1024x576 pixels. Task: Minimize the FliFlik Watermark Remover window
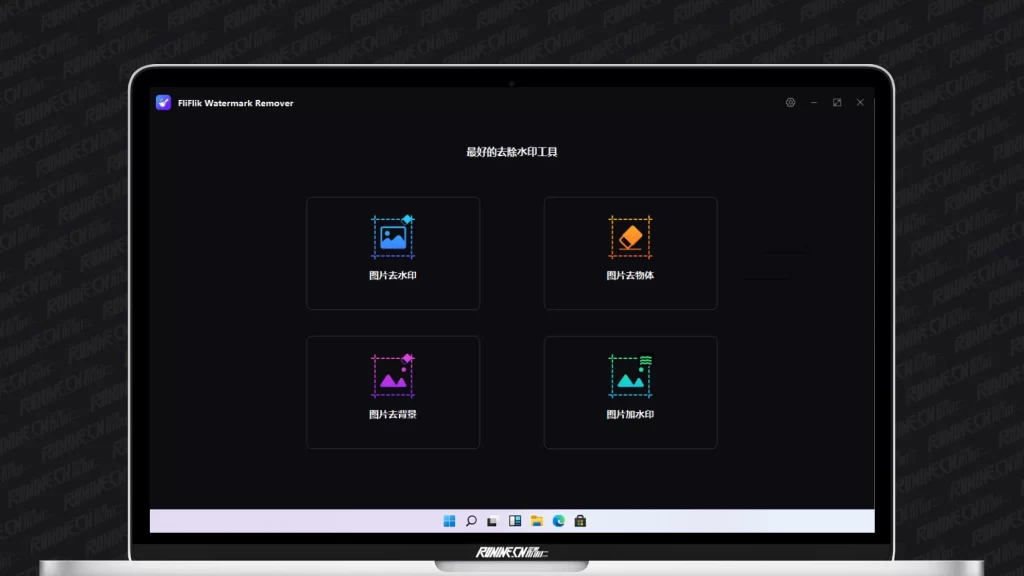(814, 103)
